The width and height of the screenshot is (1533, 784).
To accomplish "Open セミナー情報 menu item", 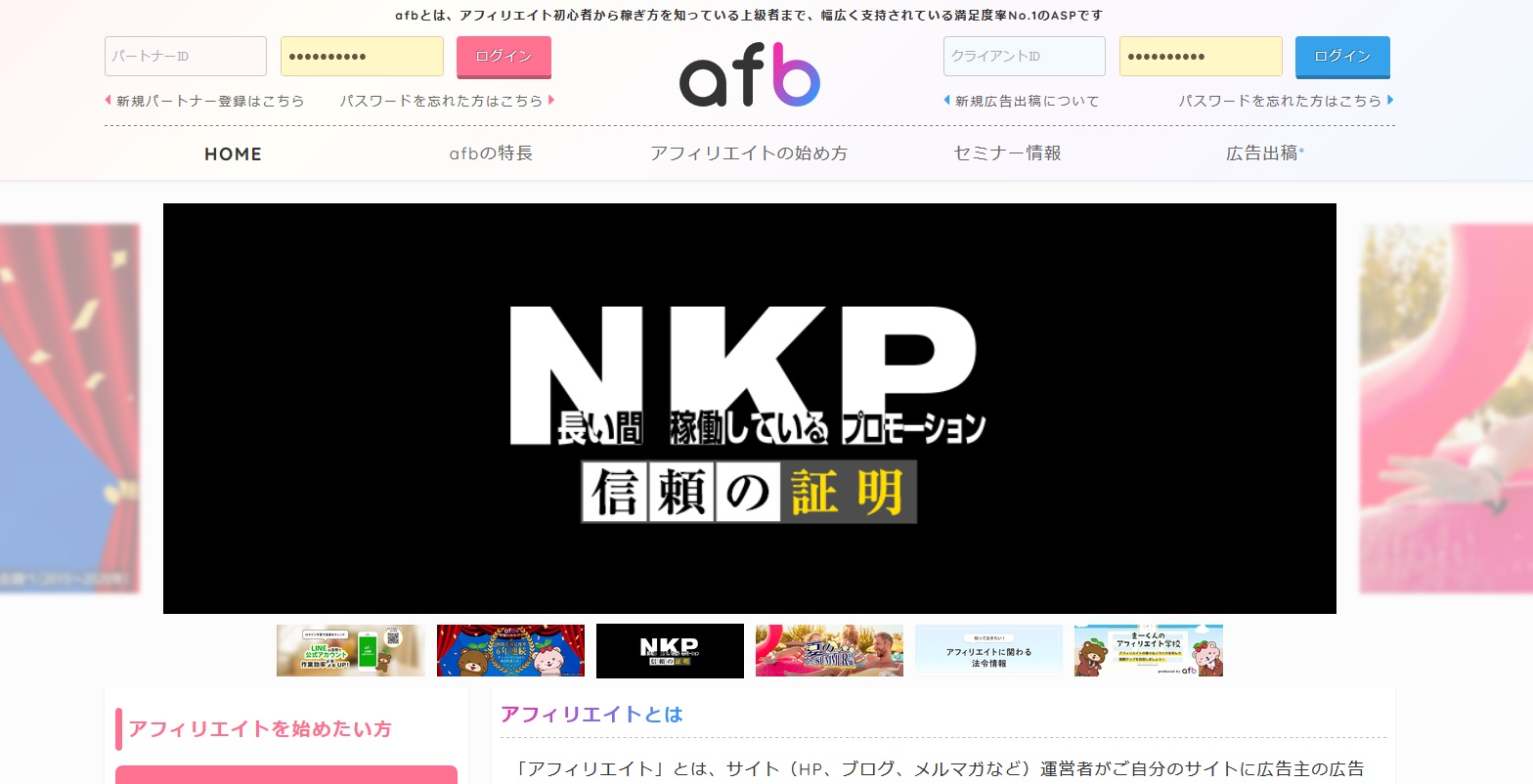I will coord(1007,153).
